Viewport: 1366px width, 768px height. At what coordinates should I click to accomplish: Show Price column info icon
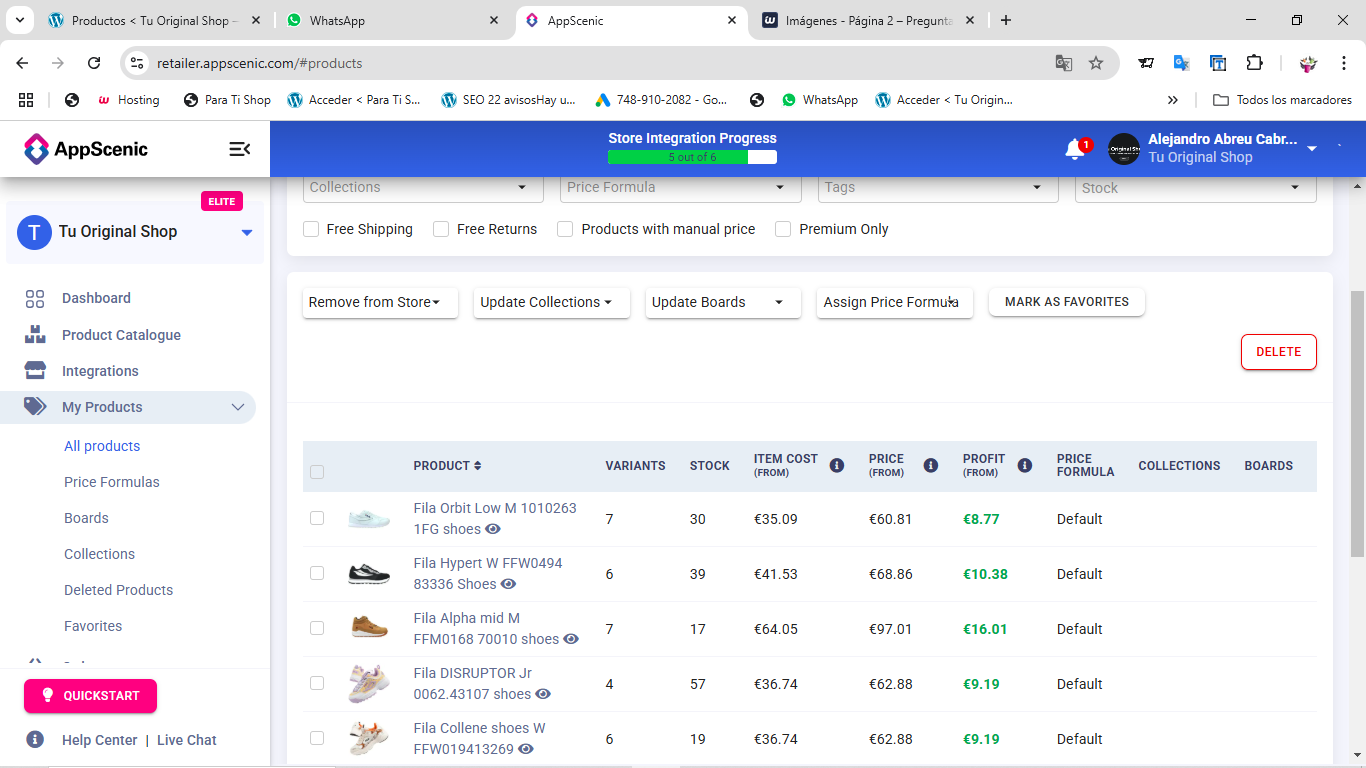click(931, 465)
